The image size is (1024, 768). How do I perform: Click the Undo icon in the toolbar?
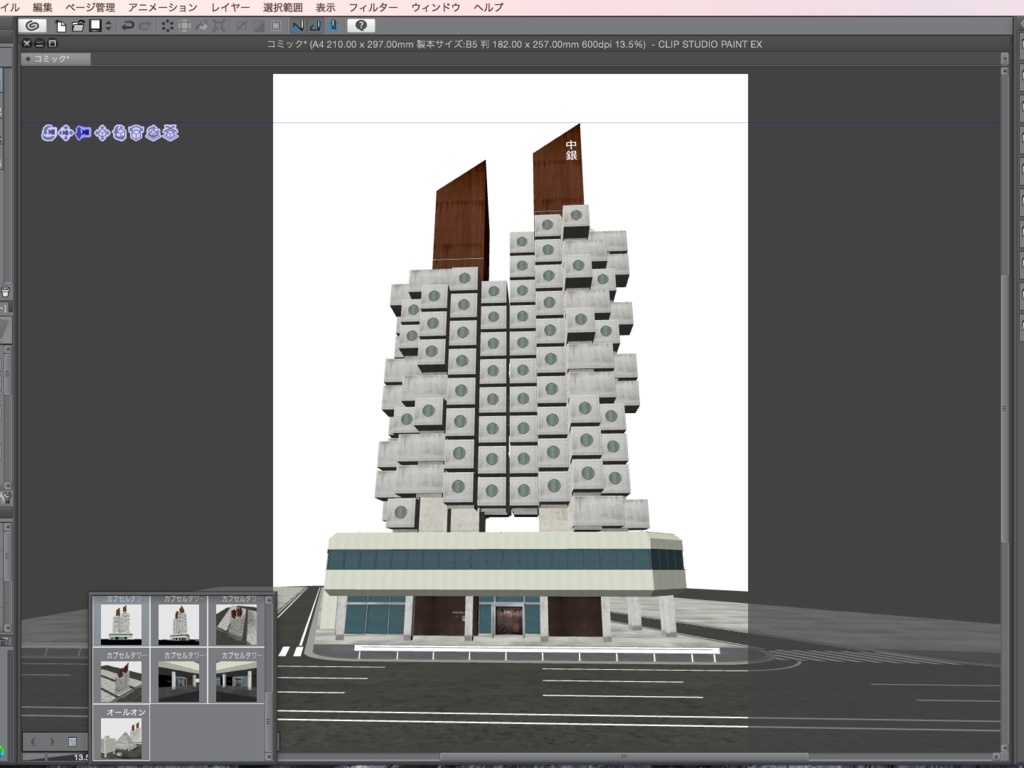(x=128, y=25)
